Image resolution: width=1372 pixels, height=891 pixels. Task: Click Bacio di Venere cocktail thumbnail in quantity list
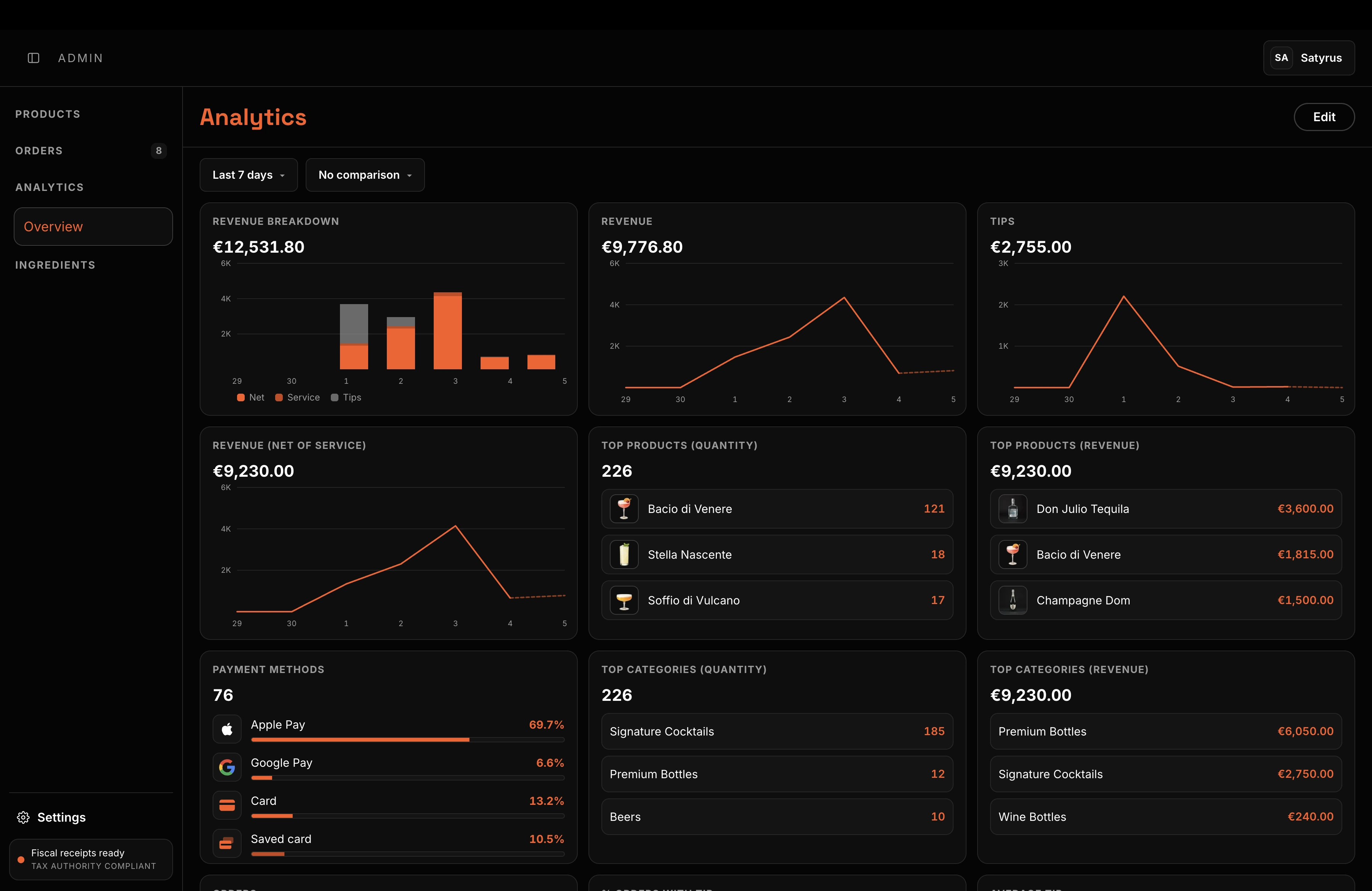pos(624,509)
